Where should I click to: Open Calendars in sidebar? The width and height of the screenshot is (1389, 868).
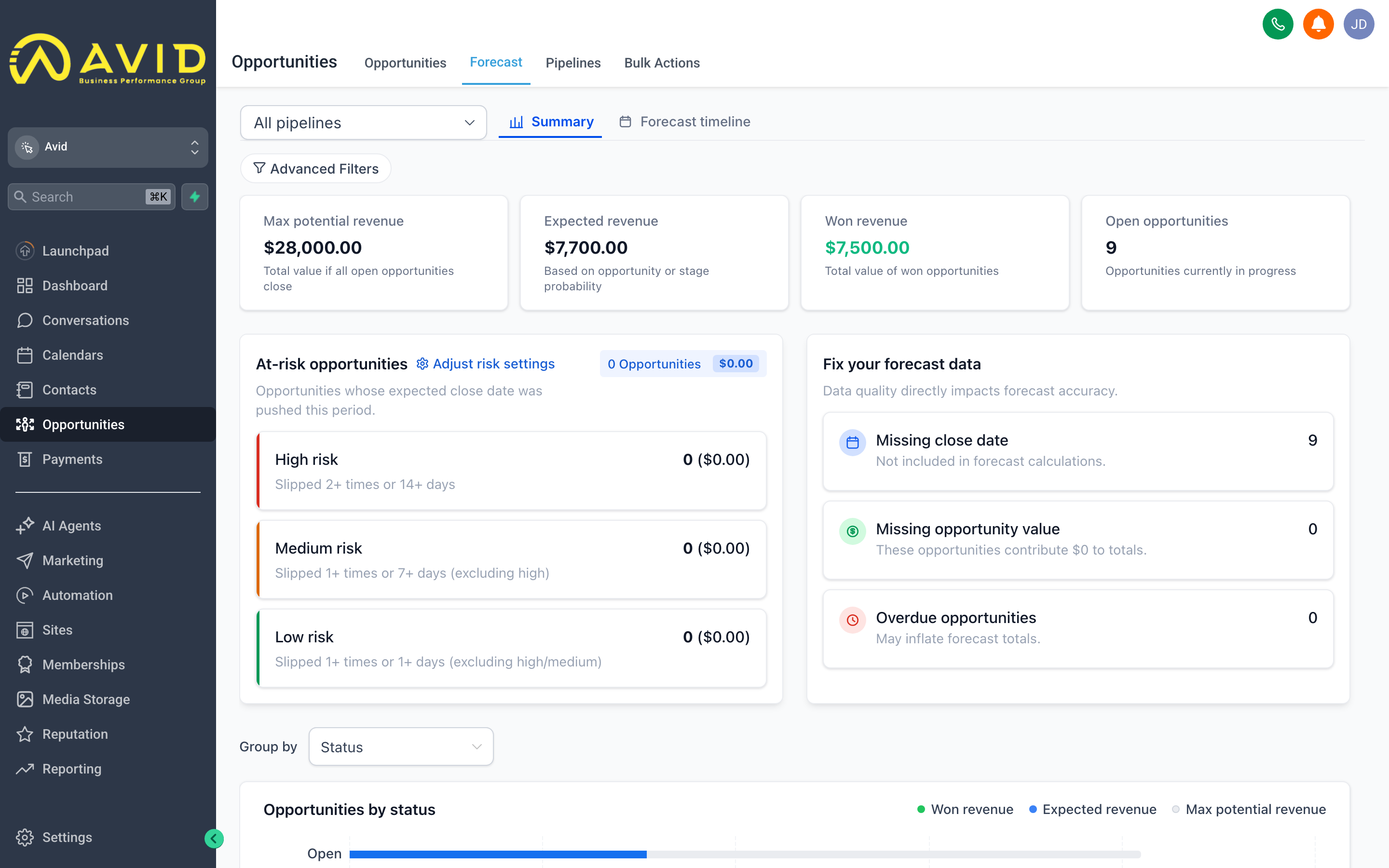pyautogui.click(x=108, y=355)
